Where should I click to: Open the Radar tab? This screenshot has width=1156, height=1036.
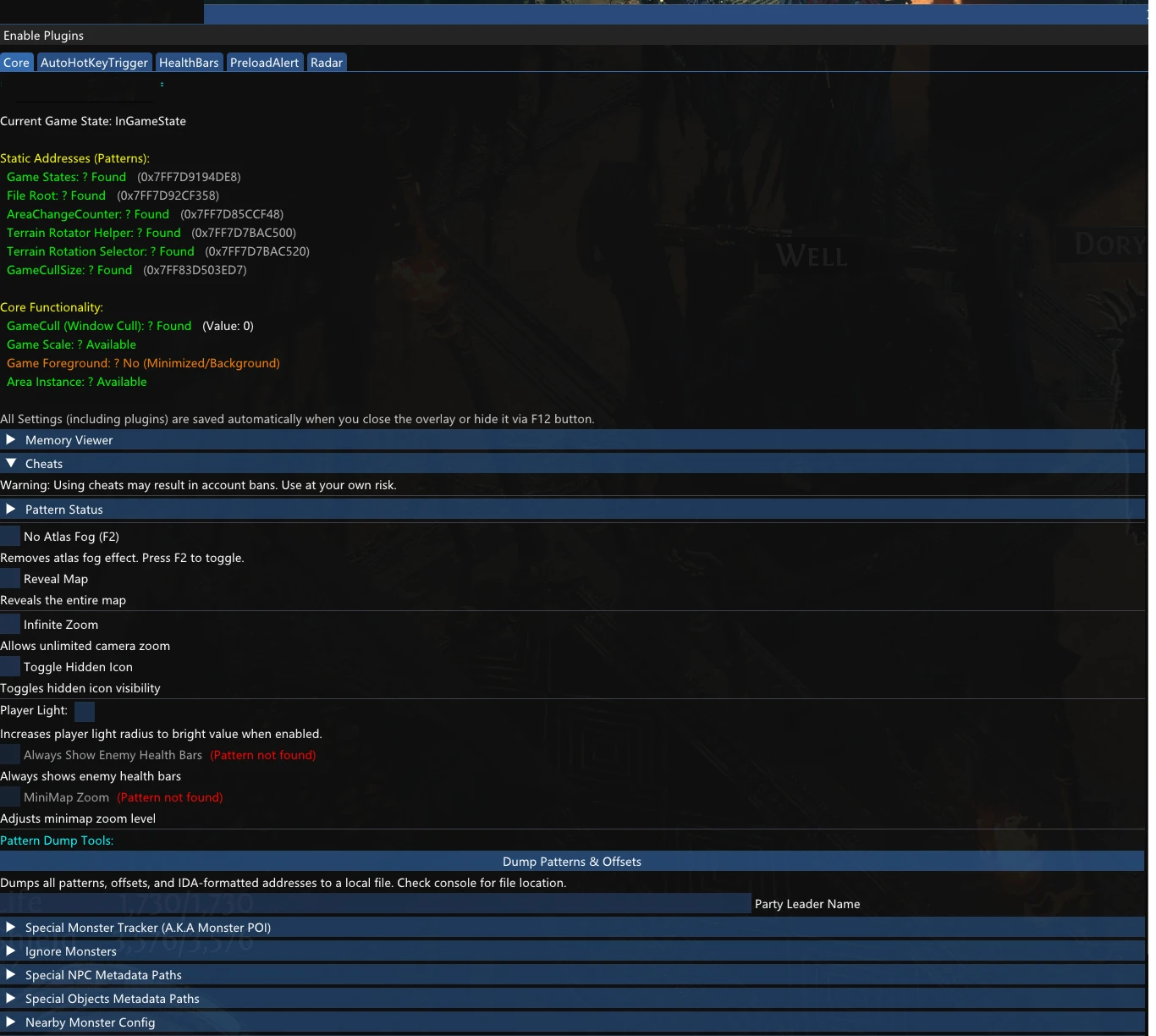[326, 63]
